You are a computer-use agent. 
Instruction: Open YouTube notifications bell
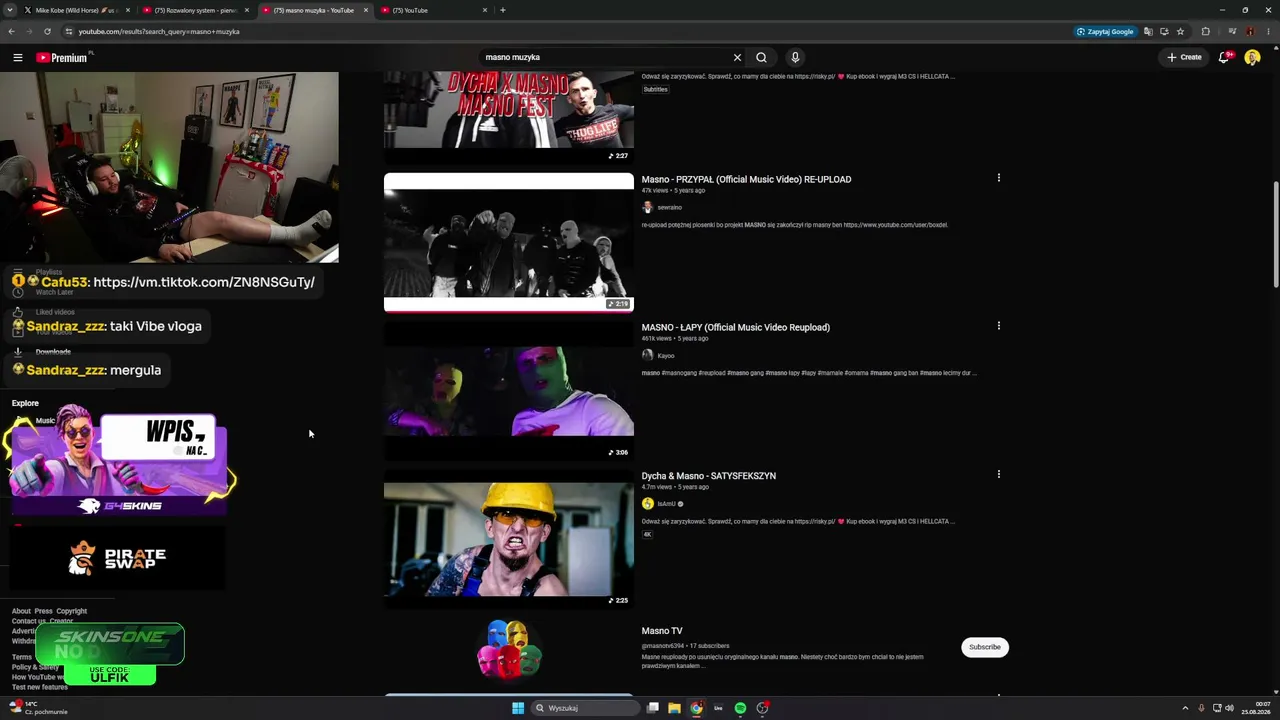pyautogui.click(x=1224, y=57)
